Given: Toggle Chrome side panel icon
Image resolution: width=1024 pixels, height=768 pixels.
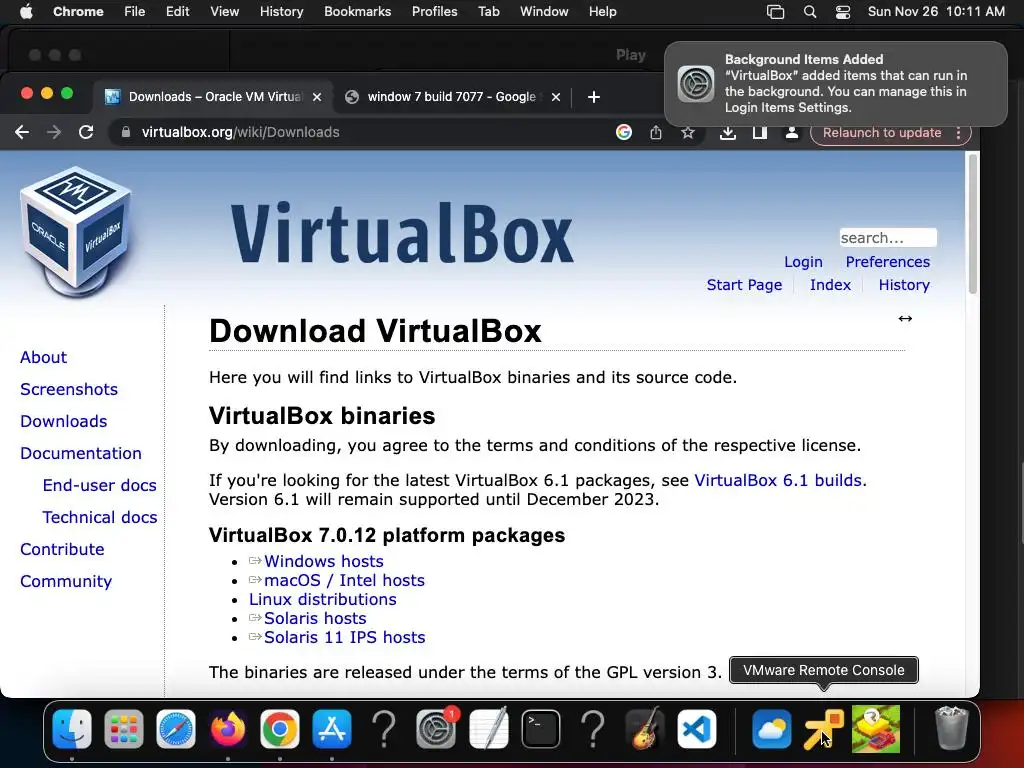Looking at the screenshot, I should pyautogui.click(x=760, y=133).
